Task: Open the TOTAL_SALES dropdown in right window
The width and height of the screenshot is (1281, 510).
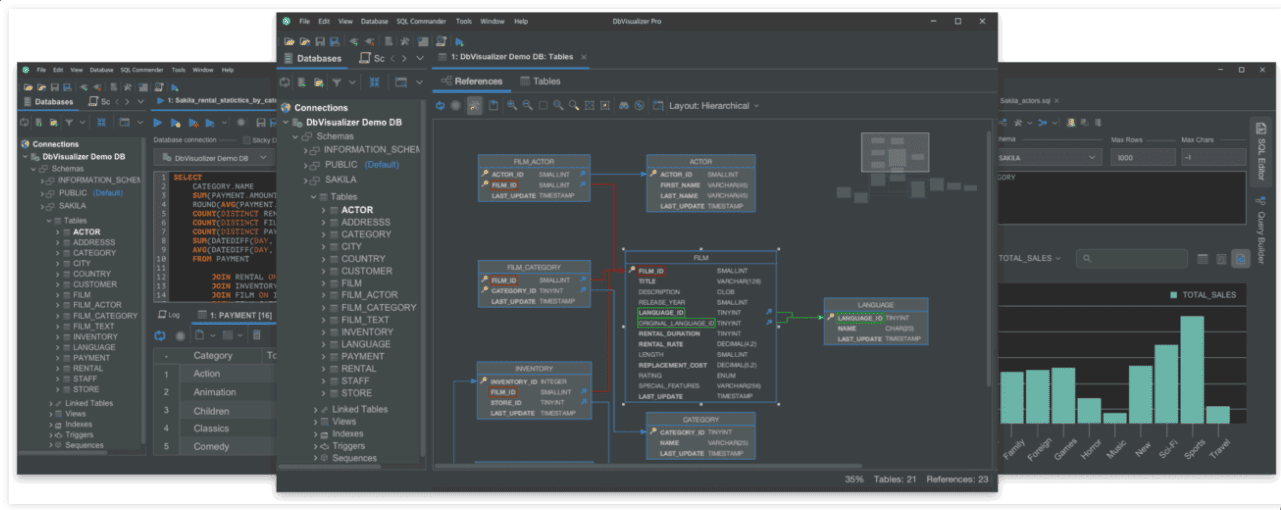Action: point(1030,258)
